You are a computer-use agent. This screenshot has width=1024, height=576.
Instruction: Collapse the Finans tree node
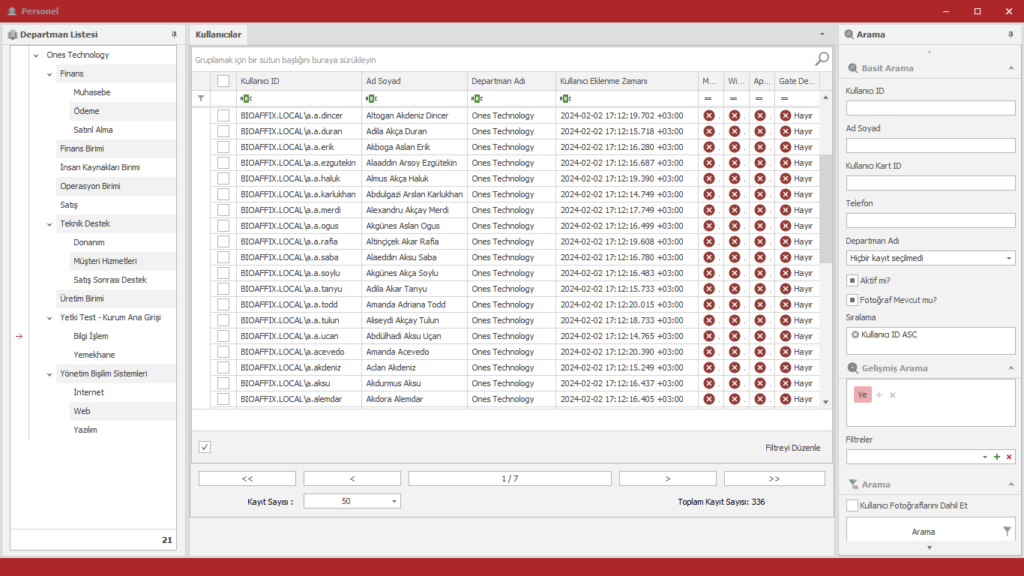pyautogui.click(x=50, y=74)
